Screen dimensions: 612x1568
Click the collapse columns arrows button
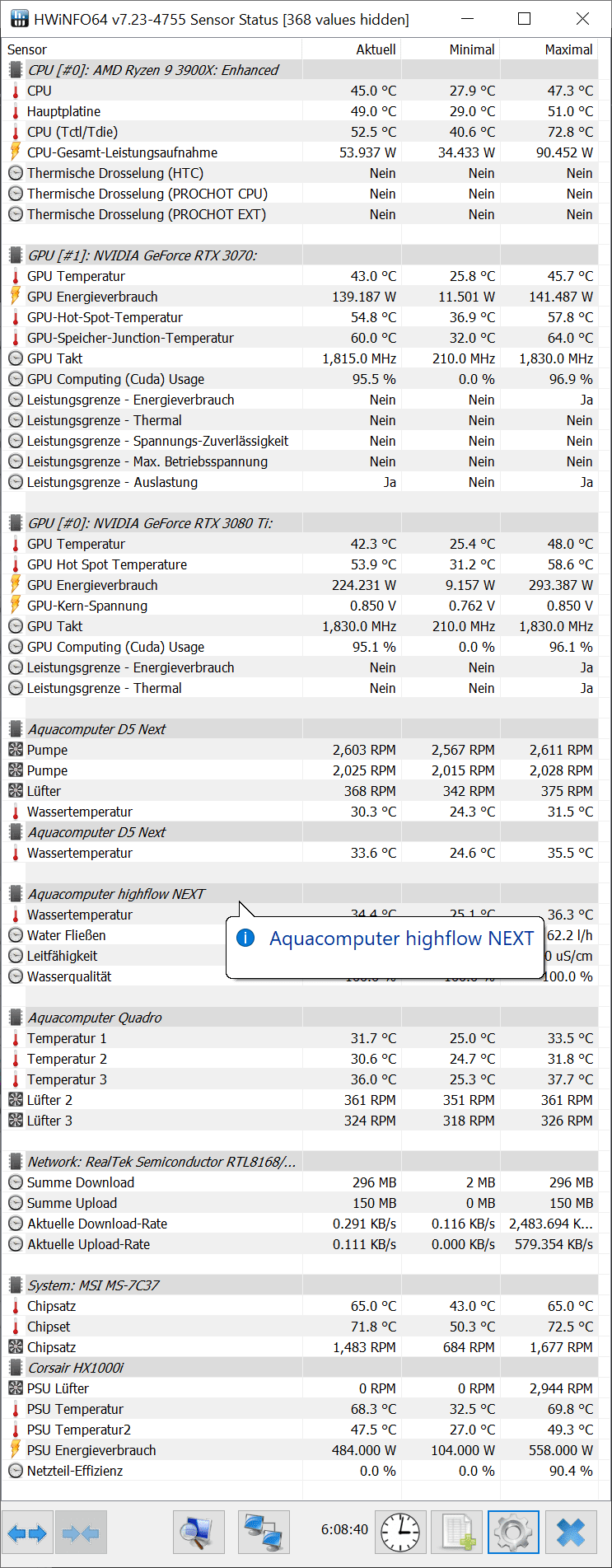(81, 1533)
